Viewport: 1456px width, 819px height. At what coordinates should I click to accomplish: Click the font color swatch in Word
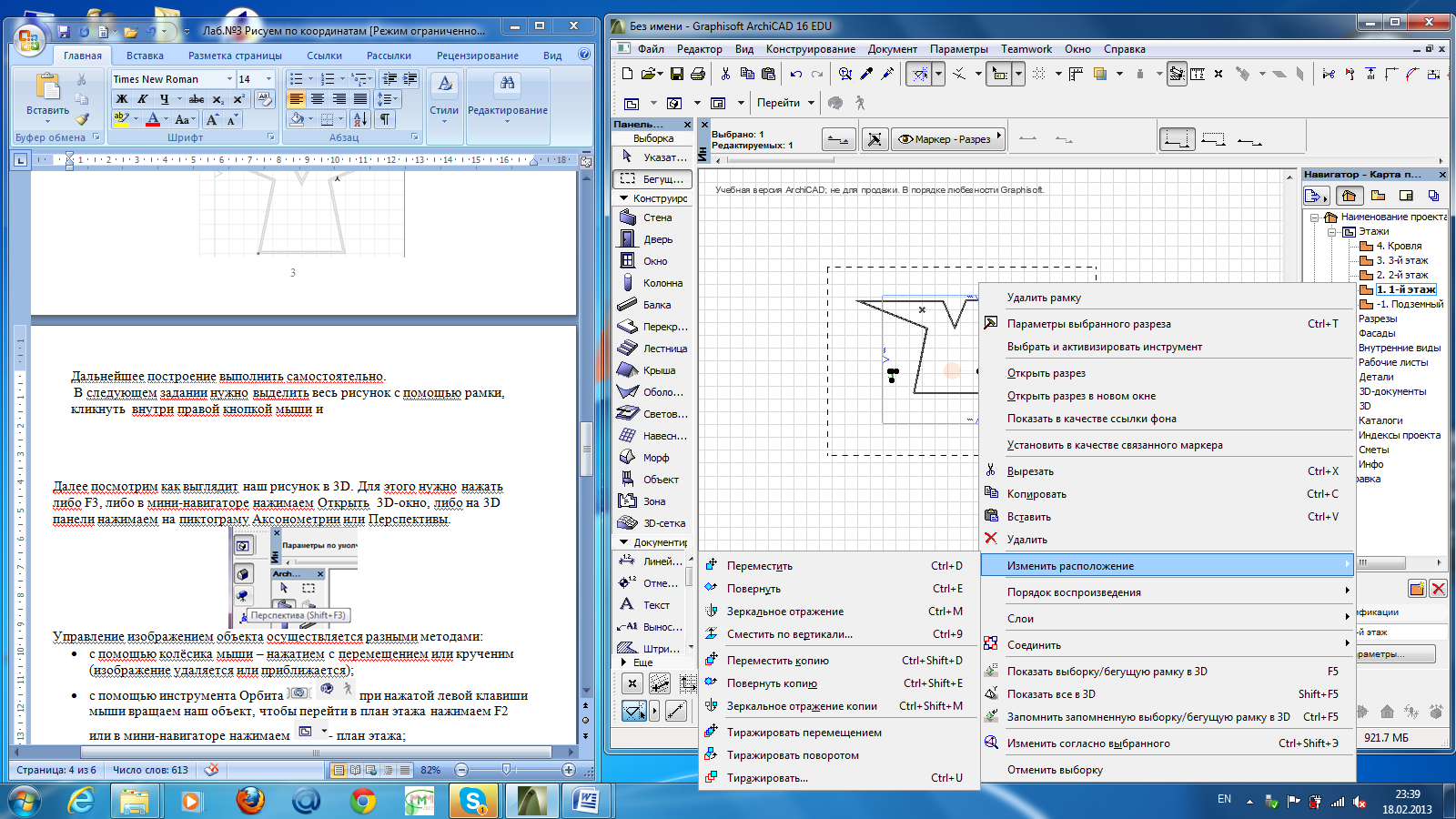point(152,119)
